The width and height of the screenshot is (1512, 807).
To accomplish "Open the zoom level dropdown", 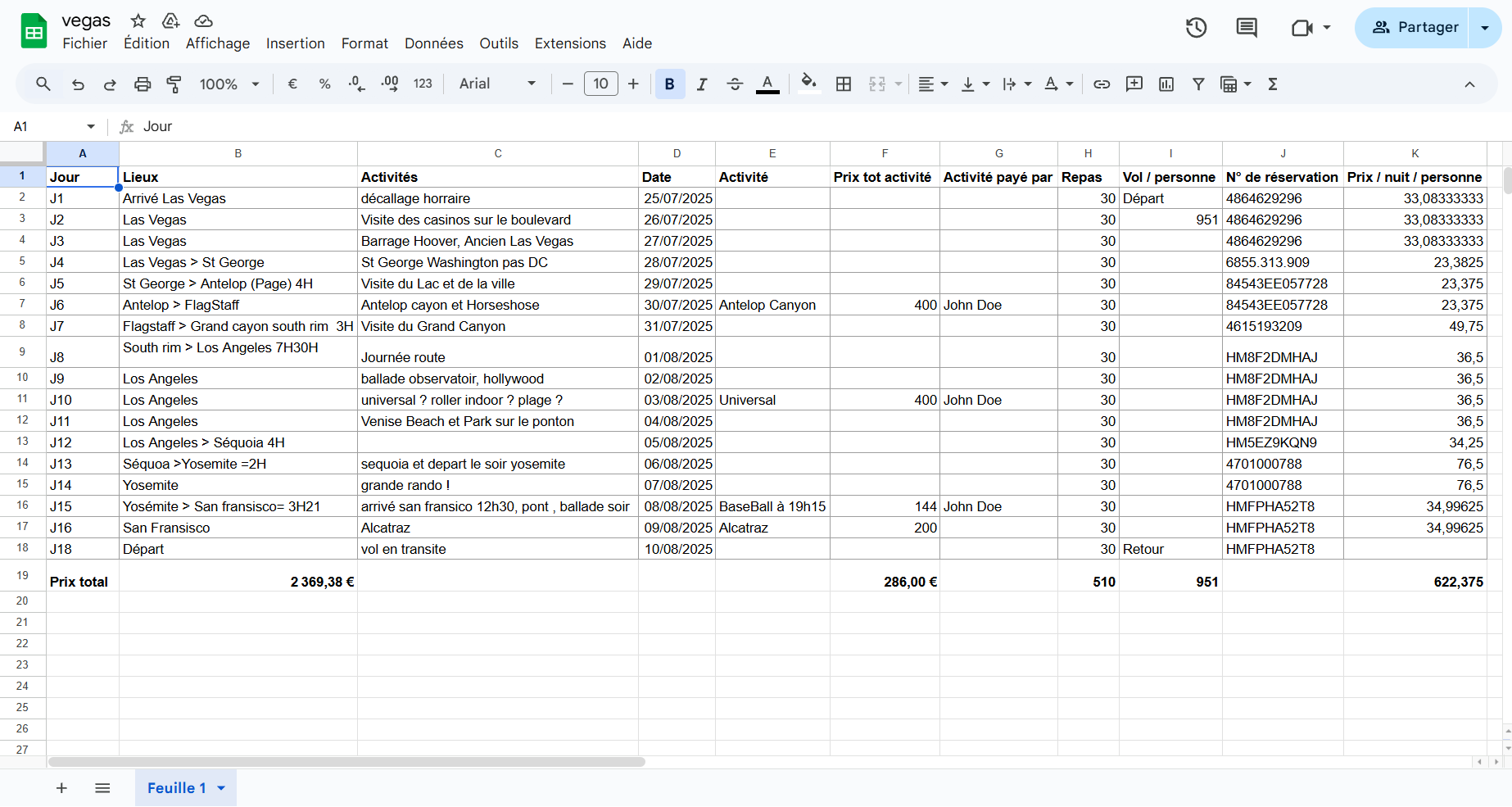I will 255,84.
